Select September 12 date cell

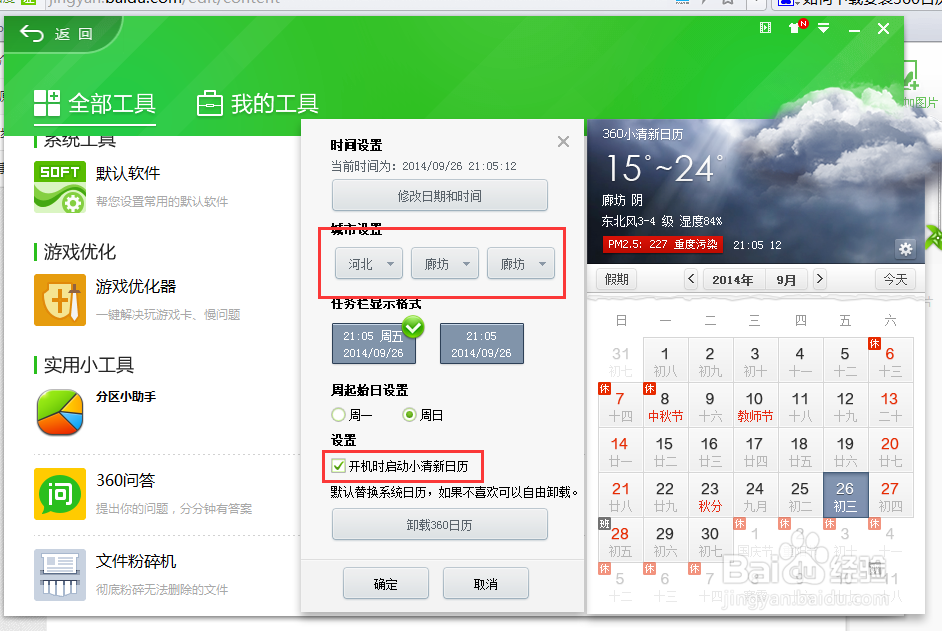tap(845, 405)
